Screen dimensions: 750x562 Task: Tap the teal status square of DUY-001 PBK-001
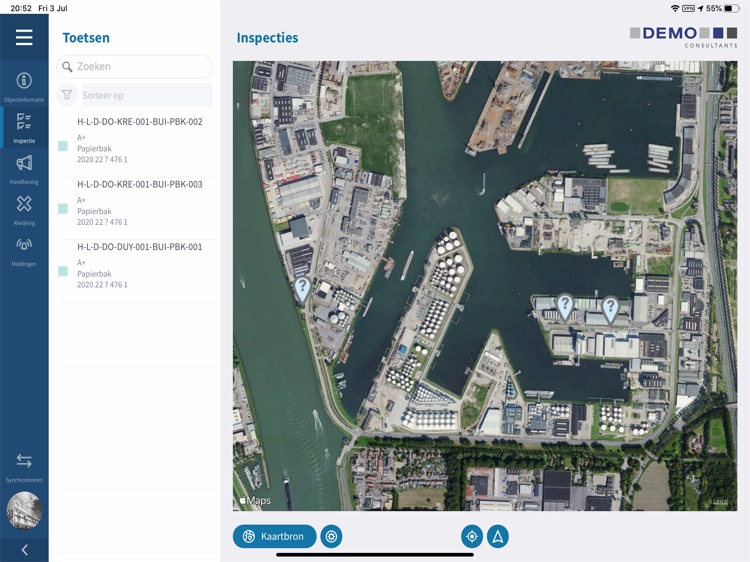point(63,271)
